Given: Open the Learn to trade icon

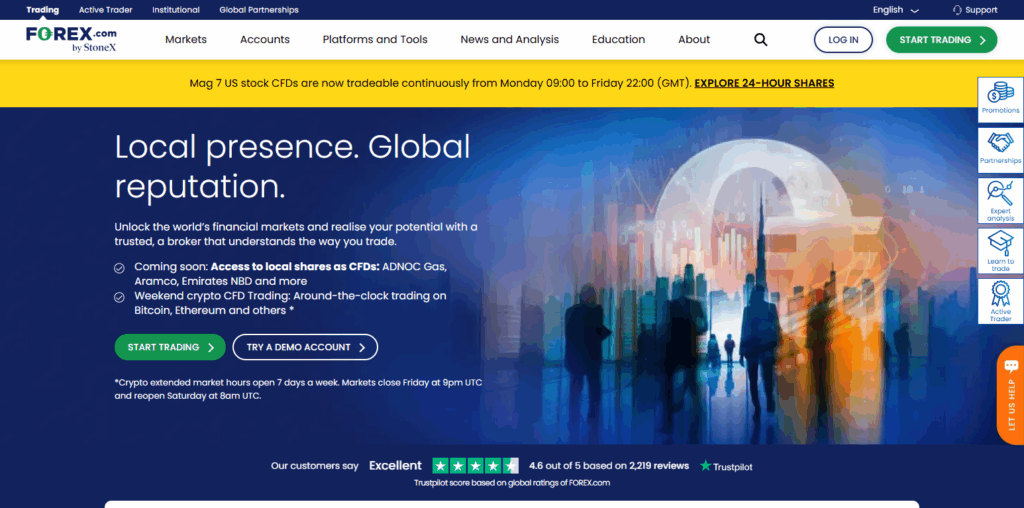Looking at the screenshot, I should [1000, 251].
